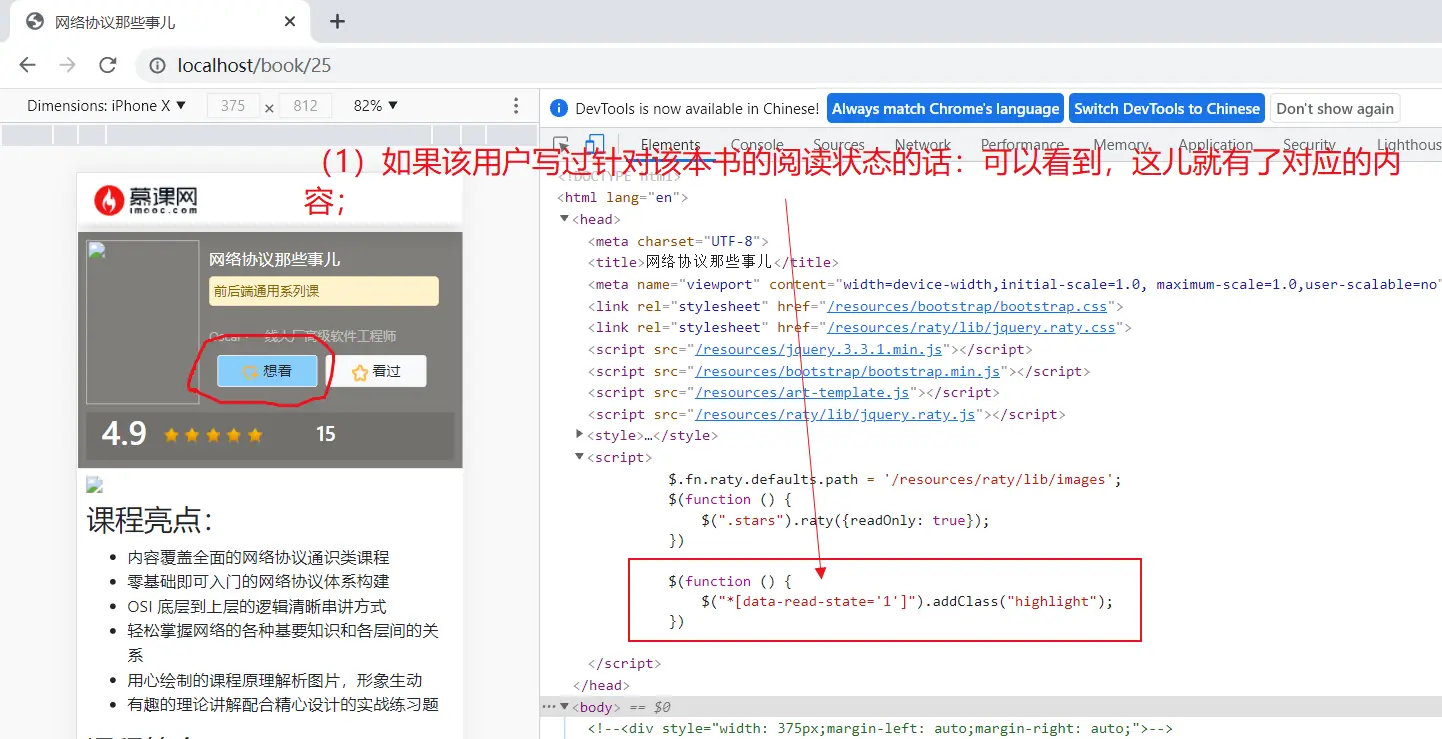Viewport: 1442px width, 739px height.
Task: Click the book title 网络协议那些事儿
Action: point(275,259)
